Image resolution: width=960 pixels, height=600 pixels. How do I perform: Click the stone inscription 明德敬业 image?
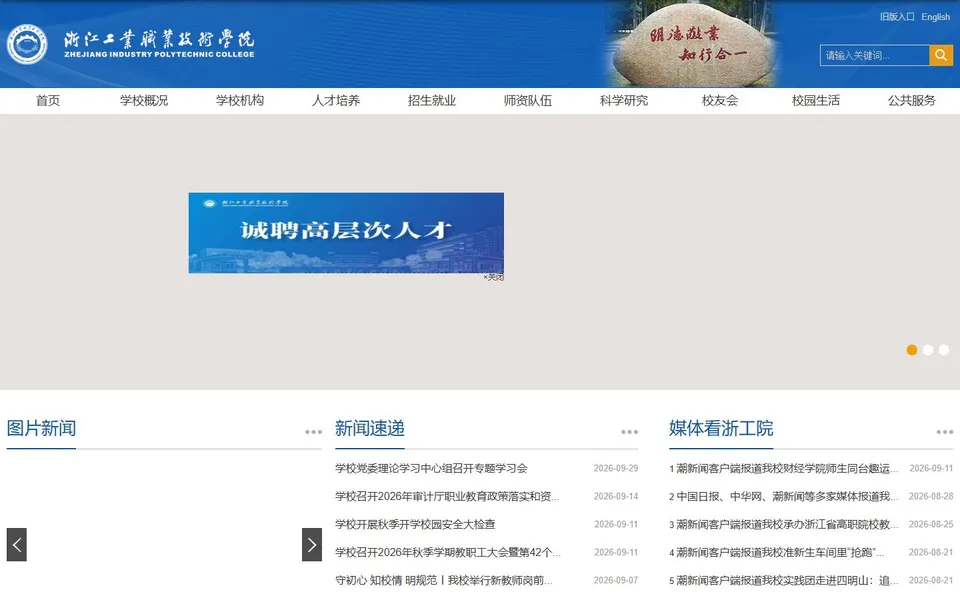click(x=695, y=44)
